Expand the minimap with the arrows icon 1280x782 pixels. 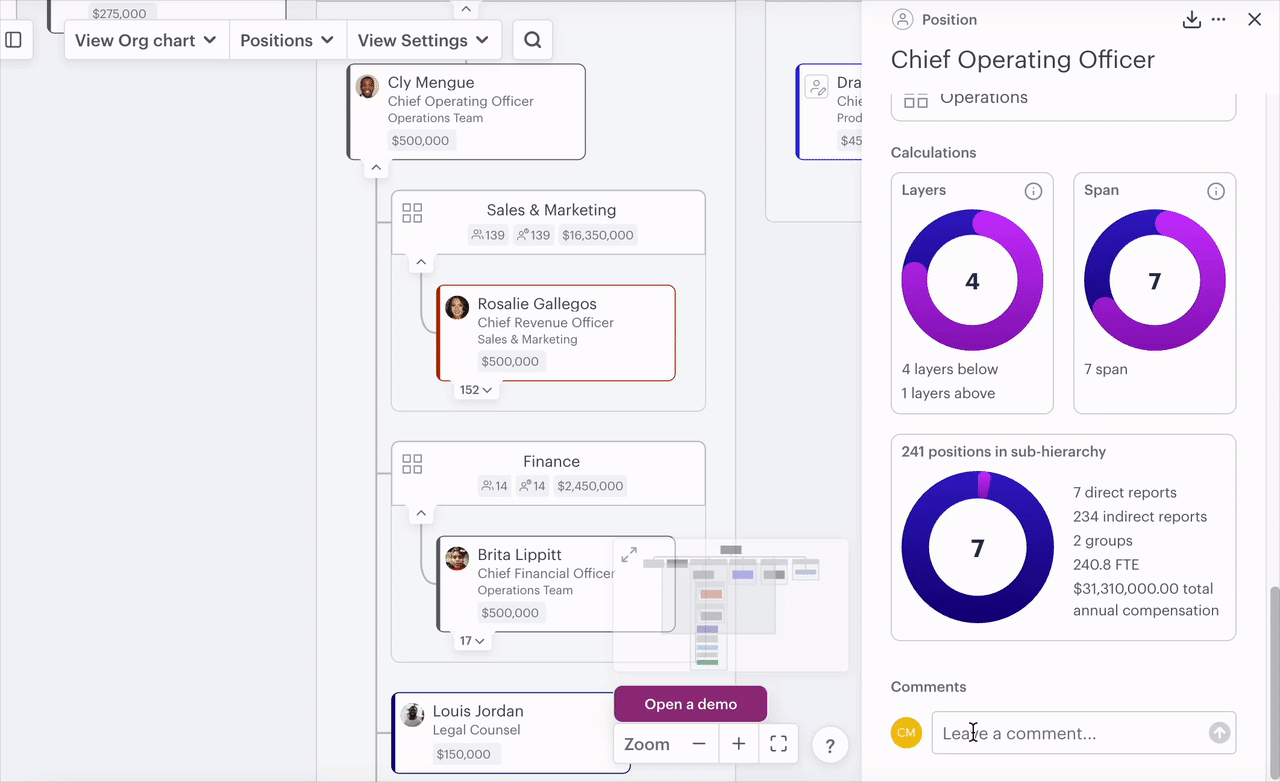coord(629,554)
